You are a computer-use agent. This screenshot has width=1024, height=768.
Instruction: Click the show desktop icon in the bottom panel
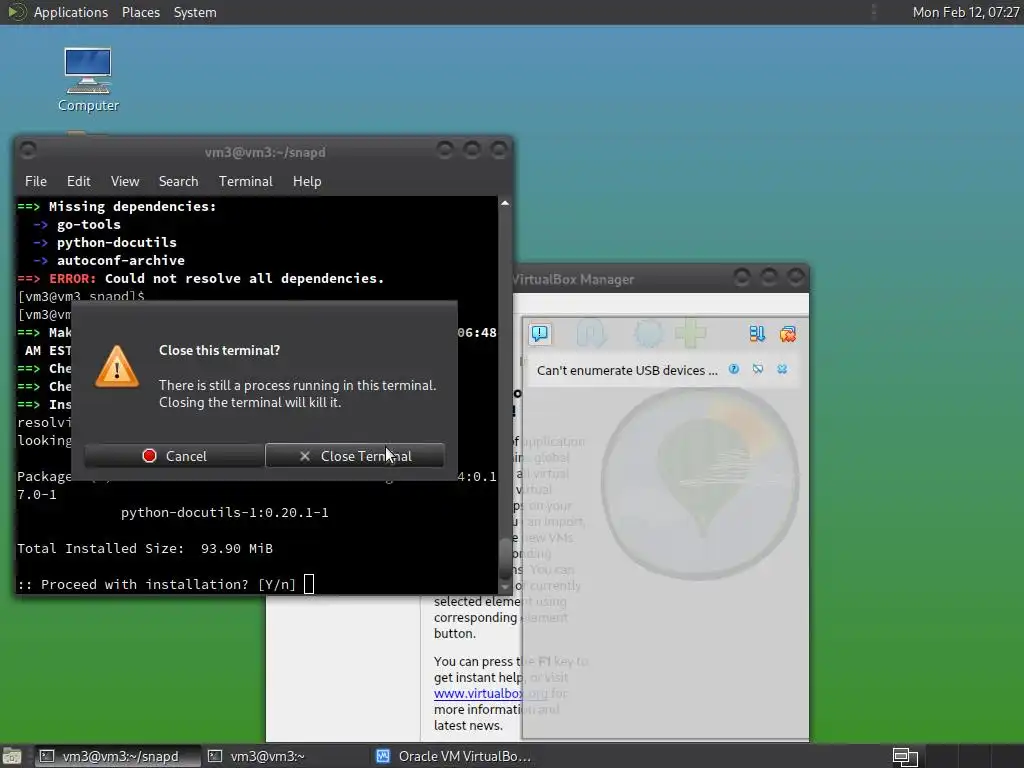(x=12, y=756)
